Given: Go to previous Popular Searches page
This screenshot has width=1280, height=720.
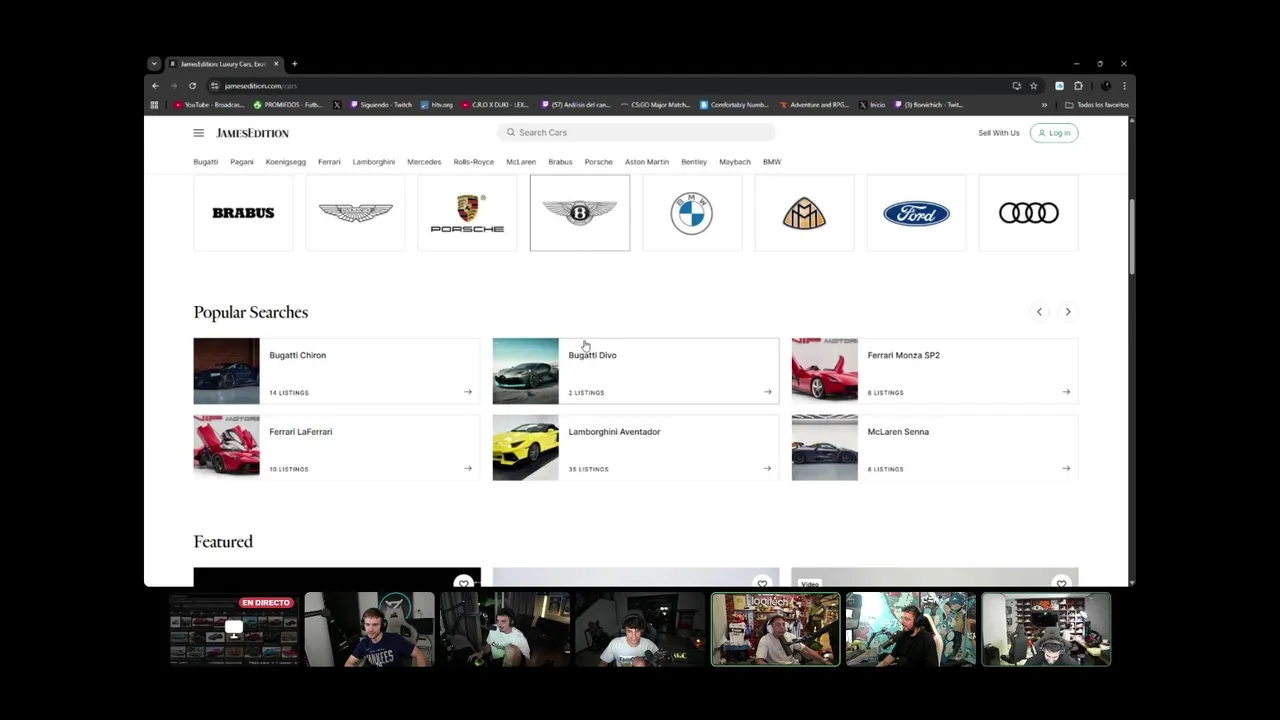Looking at the screenshot, I should point(1039,312).
